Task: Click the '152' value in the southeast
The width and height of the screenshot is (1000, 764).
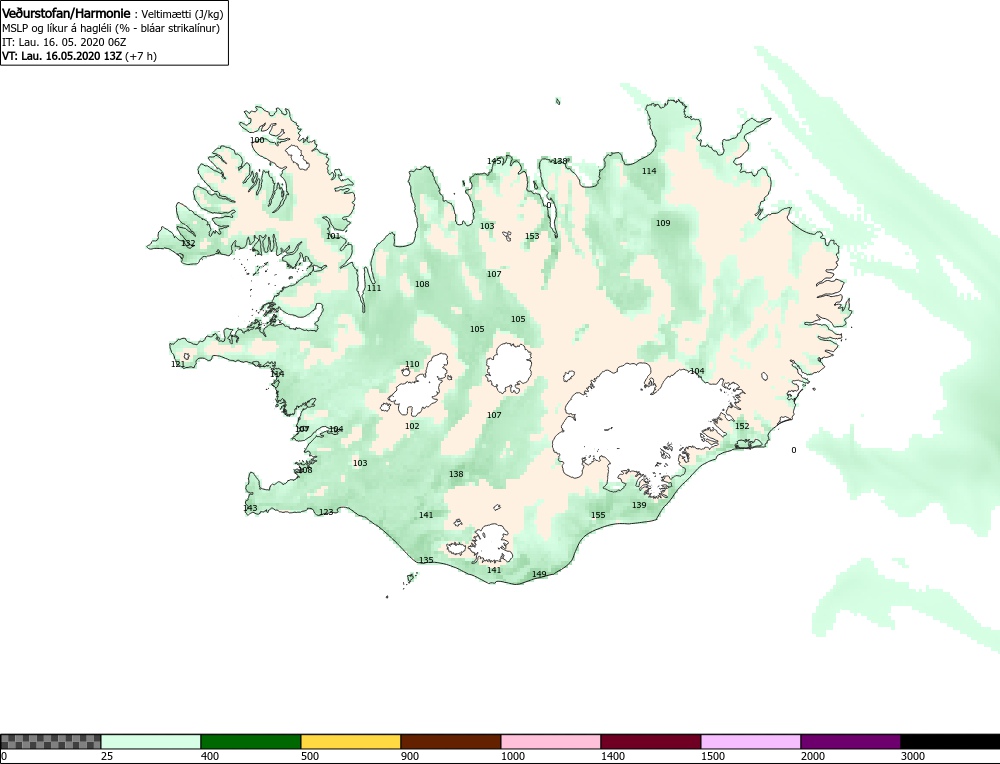Action: (x=742, y=426)
